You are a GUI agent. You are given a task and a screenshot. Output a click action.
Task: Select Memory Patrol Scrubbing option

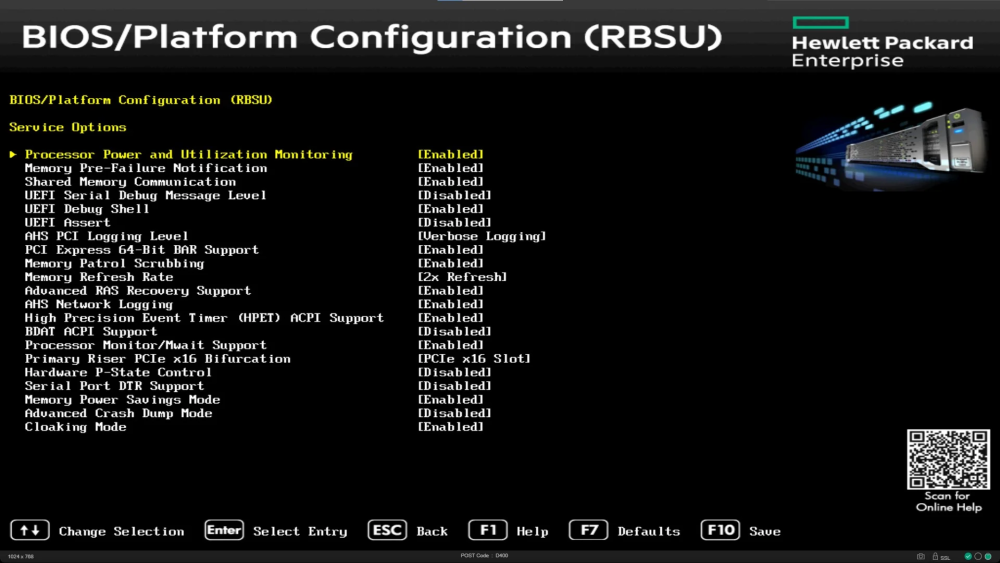pyautogui.click(x=114, y=263)
